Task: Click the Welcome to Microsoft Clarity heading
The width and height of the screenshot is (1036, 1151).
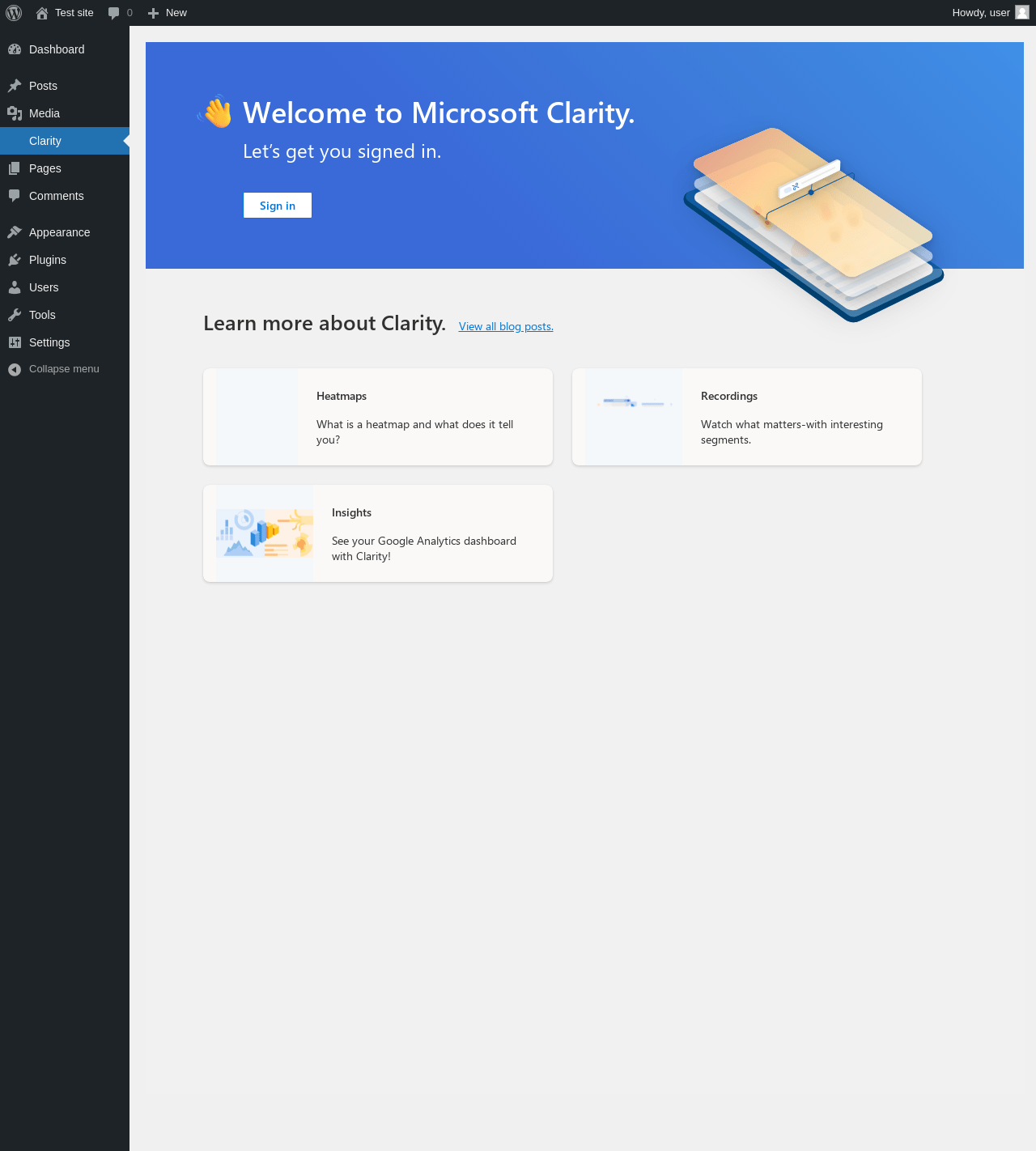Action: point(439,113)
